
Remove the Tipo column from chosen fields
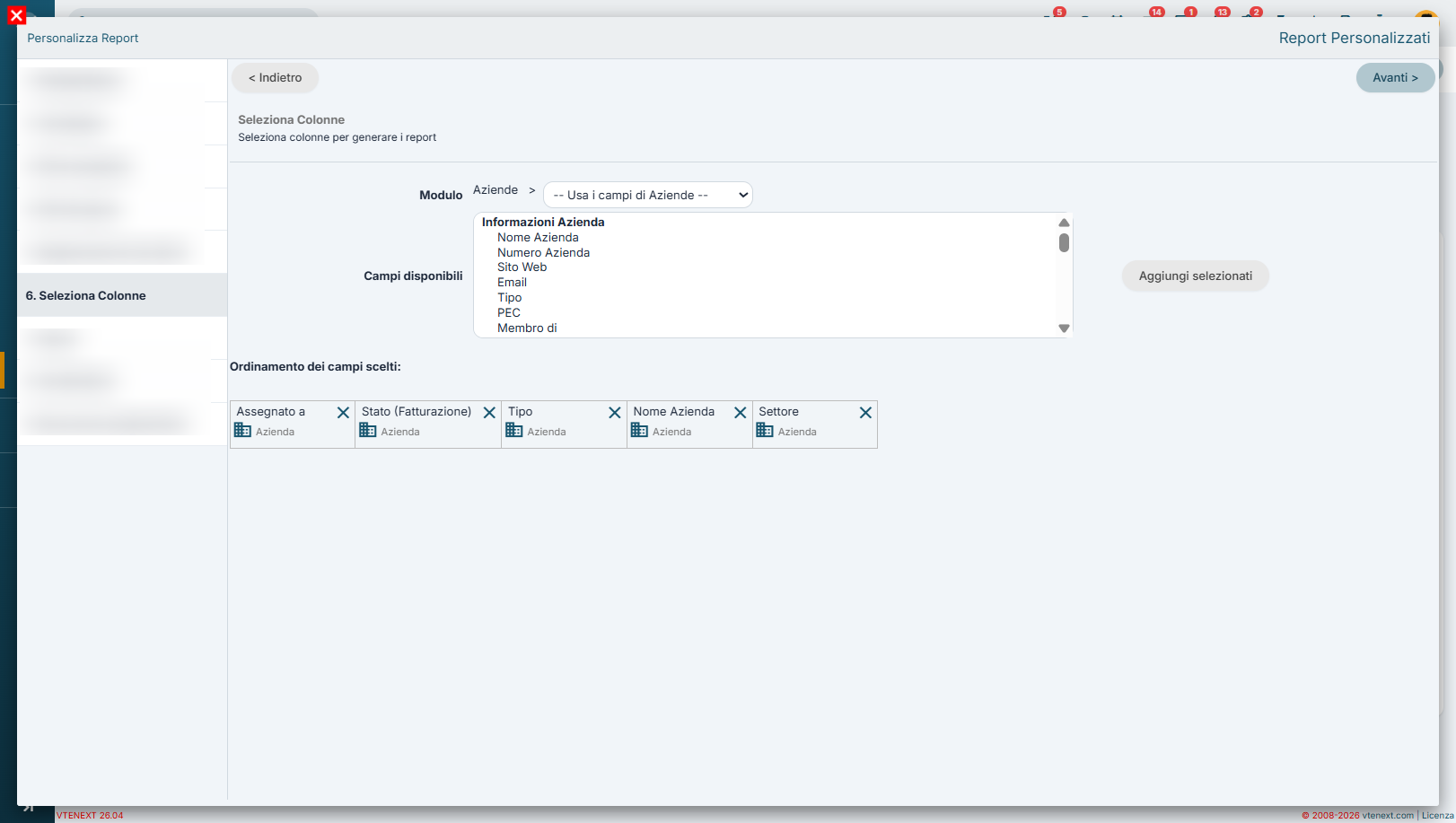[x=615, y=413]
